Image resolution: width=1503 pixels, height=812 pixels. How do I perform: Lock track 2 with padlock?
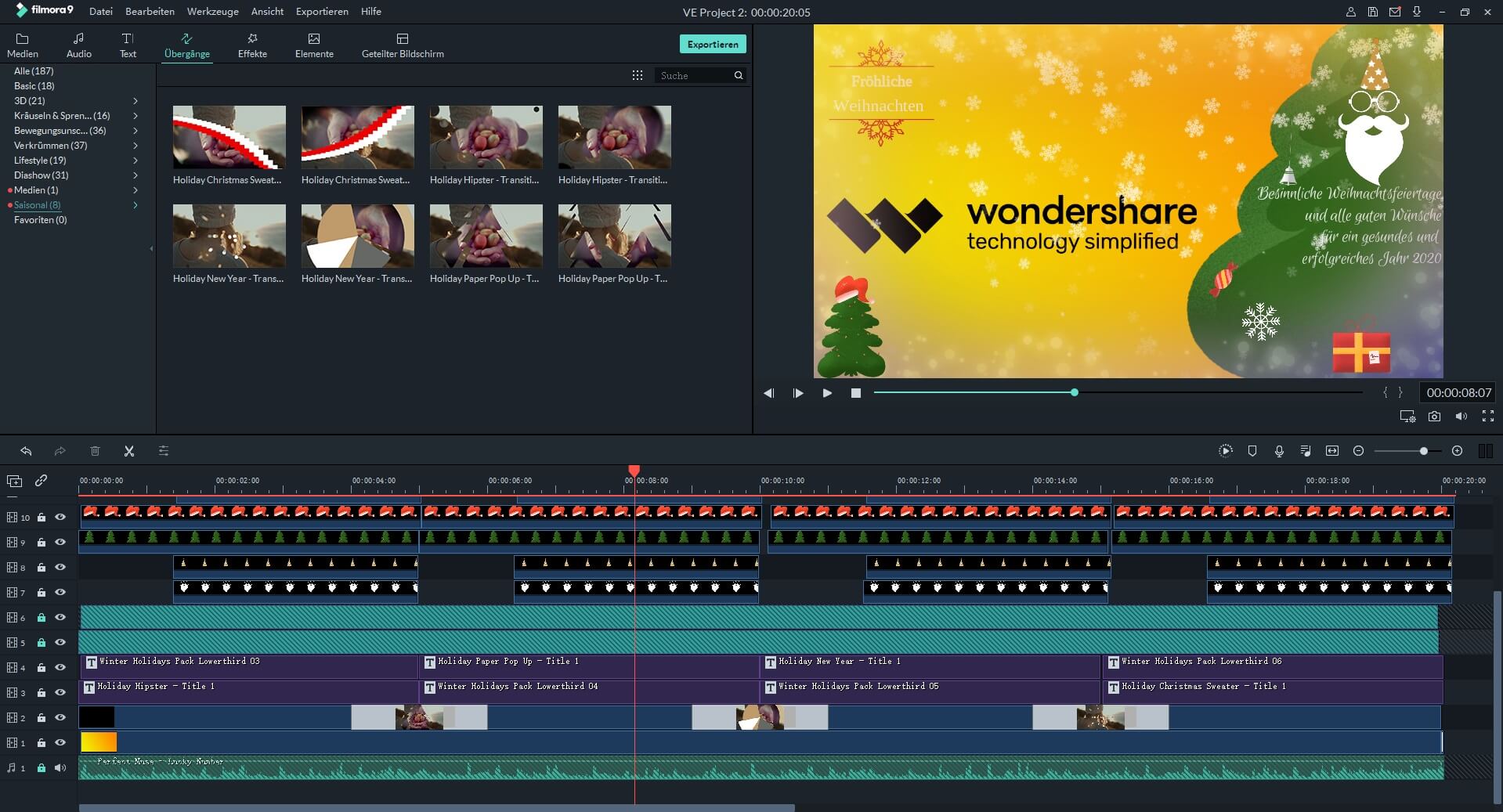pos(42,717)
